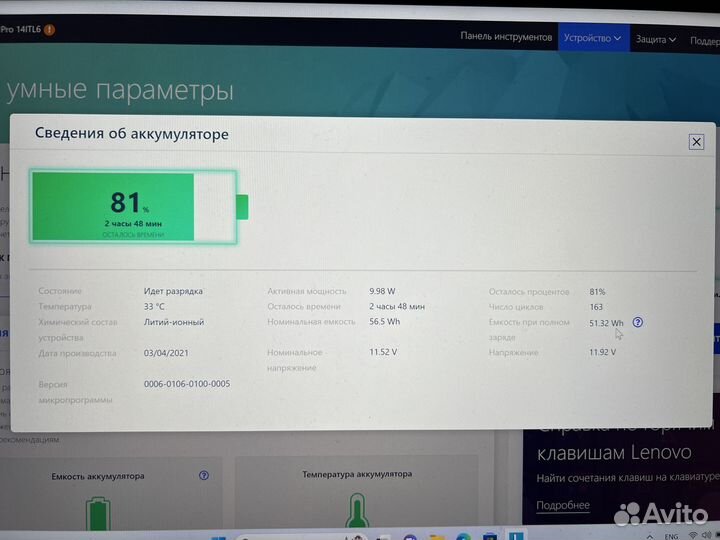Click the Номинальная емкость label
This screenshot has height=540, width=720.
click(311, 322)
